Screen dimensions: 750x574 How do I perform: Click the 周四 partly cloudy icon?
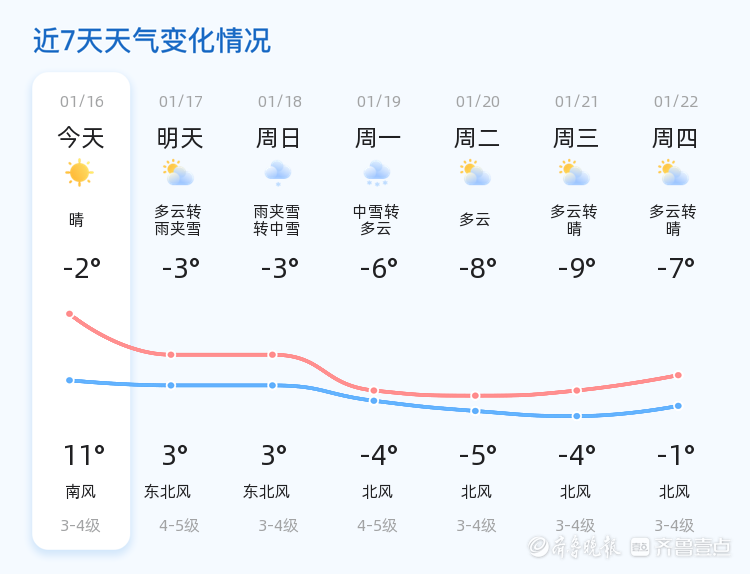click(674, 173)
